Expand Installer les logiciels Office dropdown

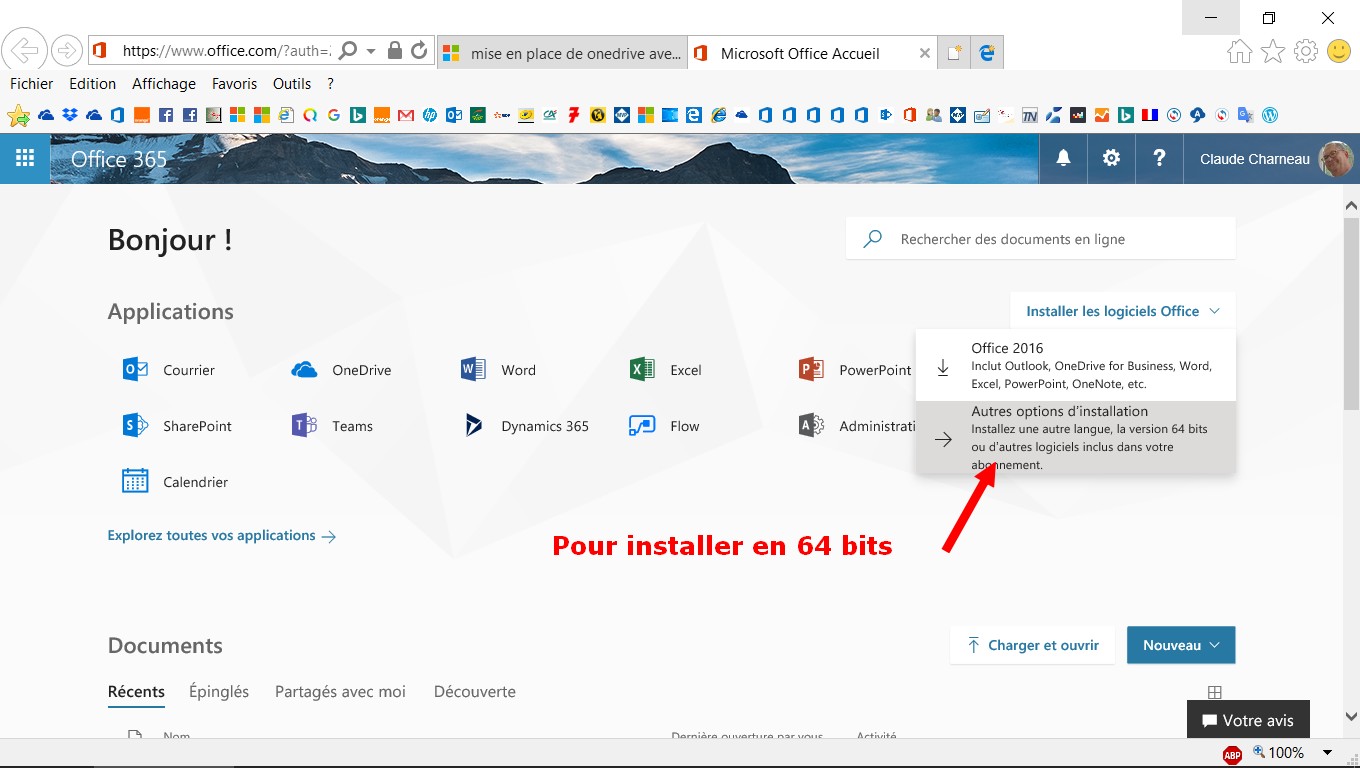(1123, 311)
